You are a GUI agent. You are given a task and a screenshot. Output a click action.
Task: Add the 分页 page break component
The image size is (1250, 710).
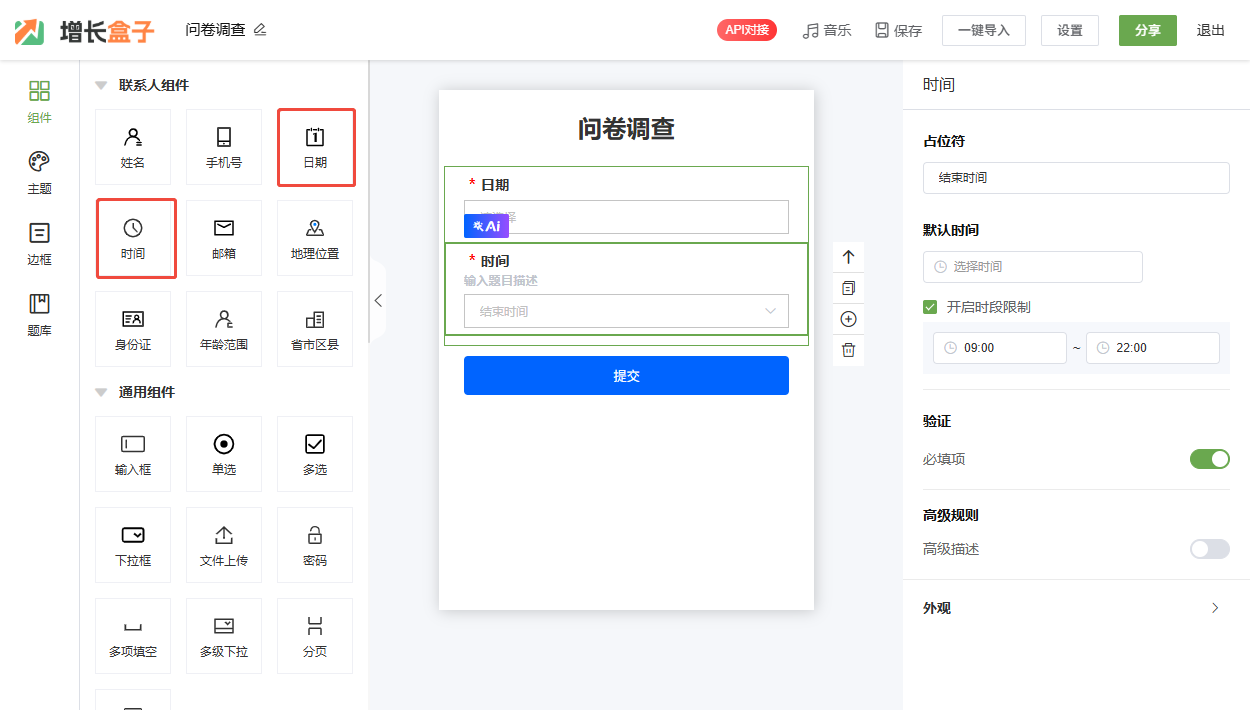click(315, 636)
